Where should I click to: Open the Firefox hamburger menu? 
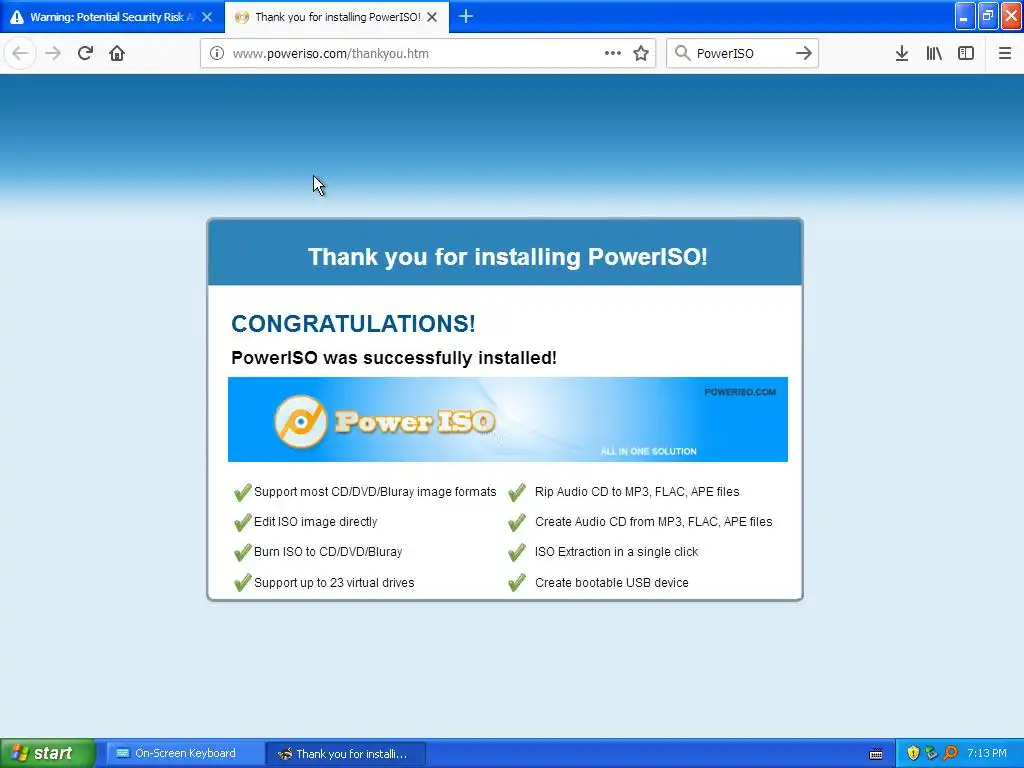tap(1005, 54)
